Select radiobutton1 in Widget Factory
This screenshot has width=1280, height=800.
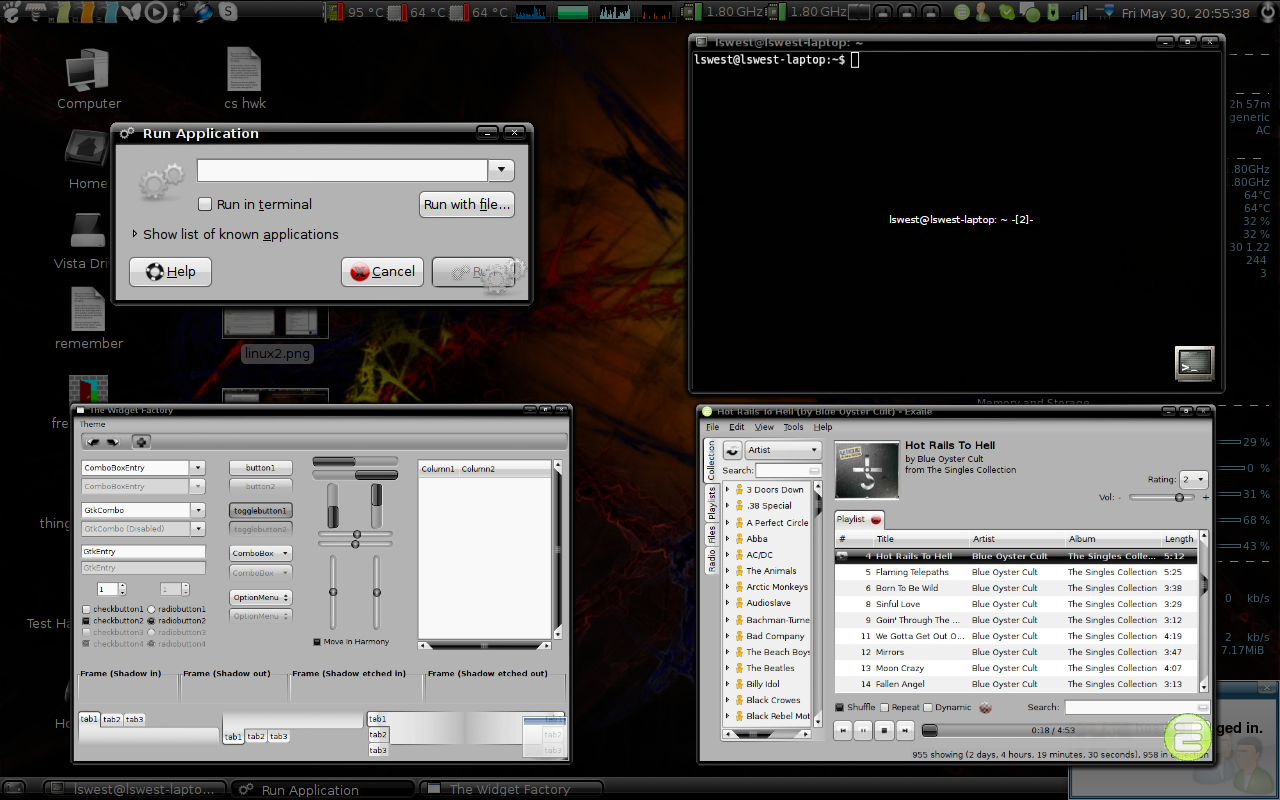tap(151, 609)
